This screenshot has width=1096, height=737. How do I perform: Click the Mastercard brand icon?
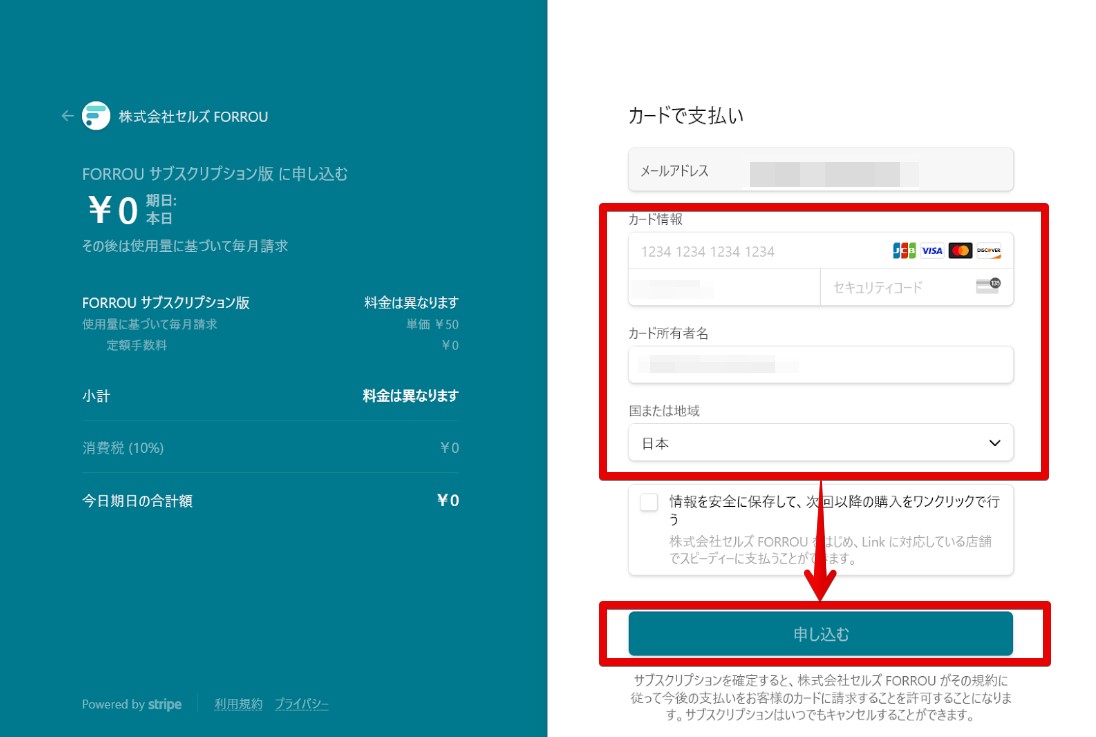(x=960, y=250)
